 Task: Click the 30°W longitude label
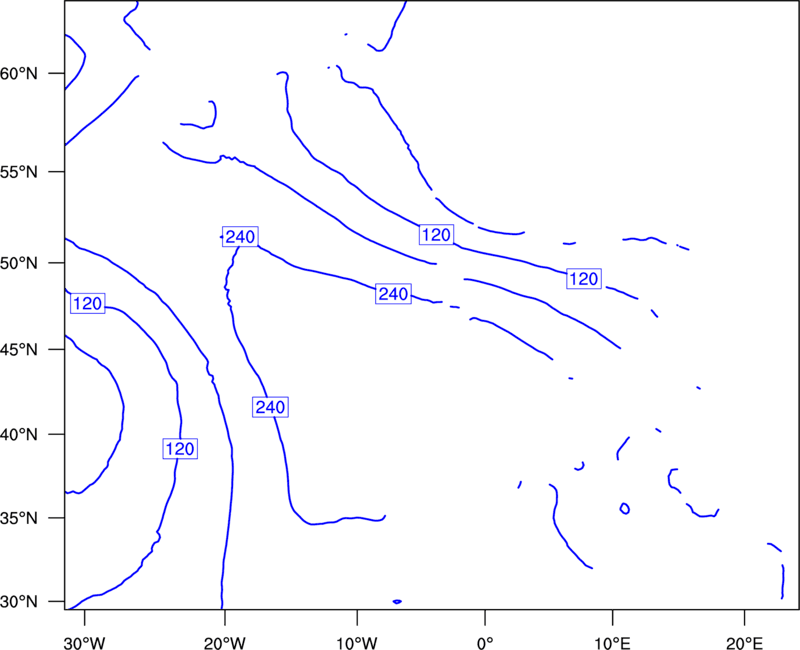84,643
